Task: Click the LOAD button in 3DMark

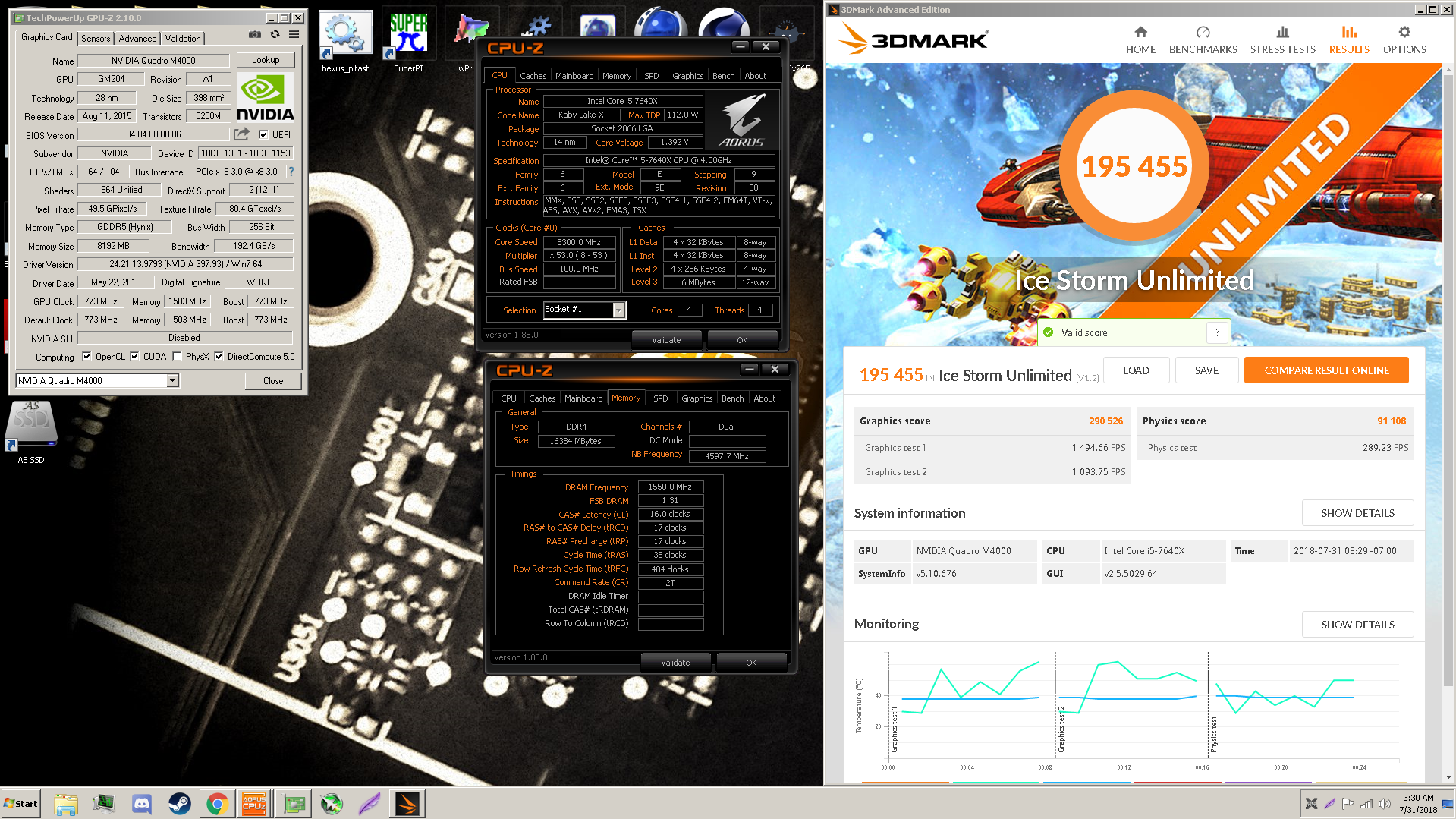Action: point(1136,370)
